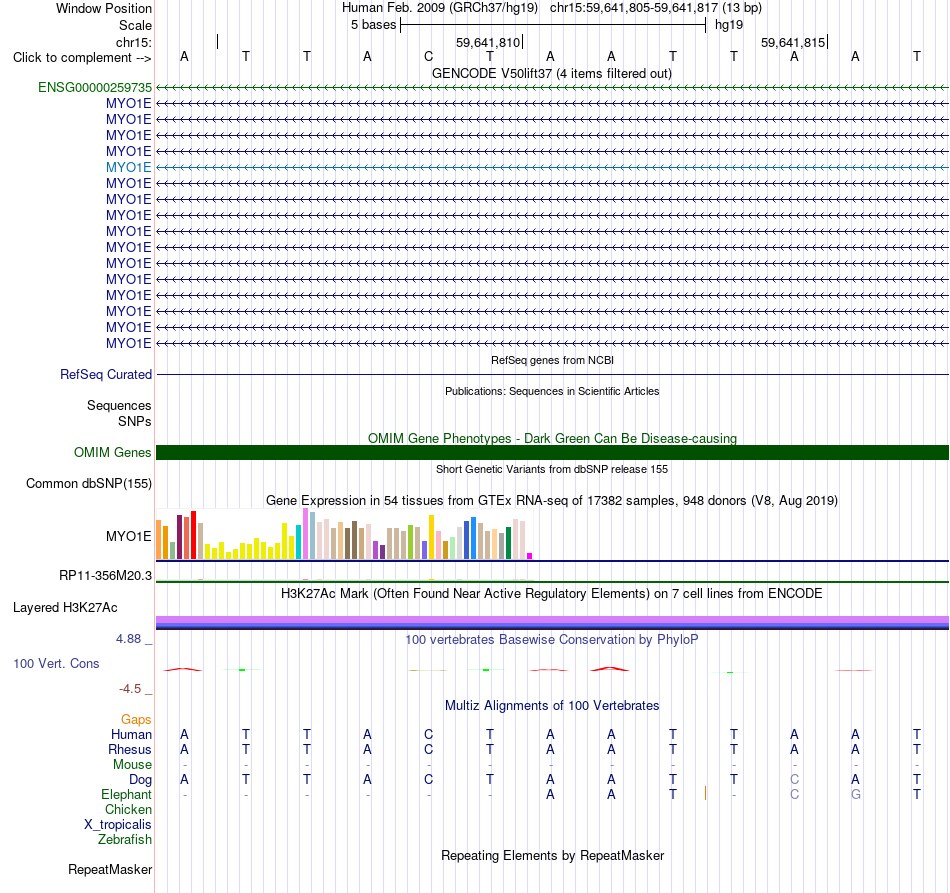This screenshot has height=893, width=950.
Task: Click the Zebrafish species label
Action: tap(125, 840)
